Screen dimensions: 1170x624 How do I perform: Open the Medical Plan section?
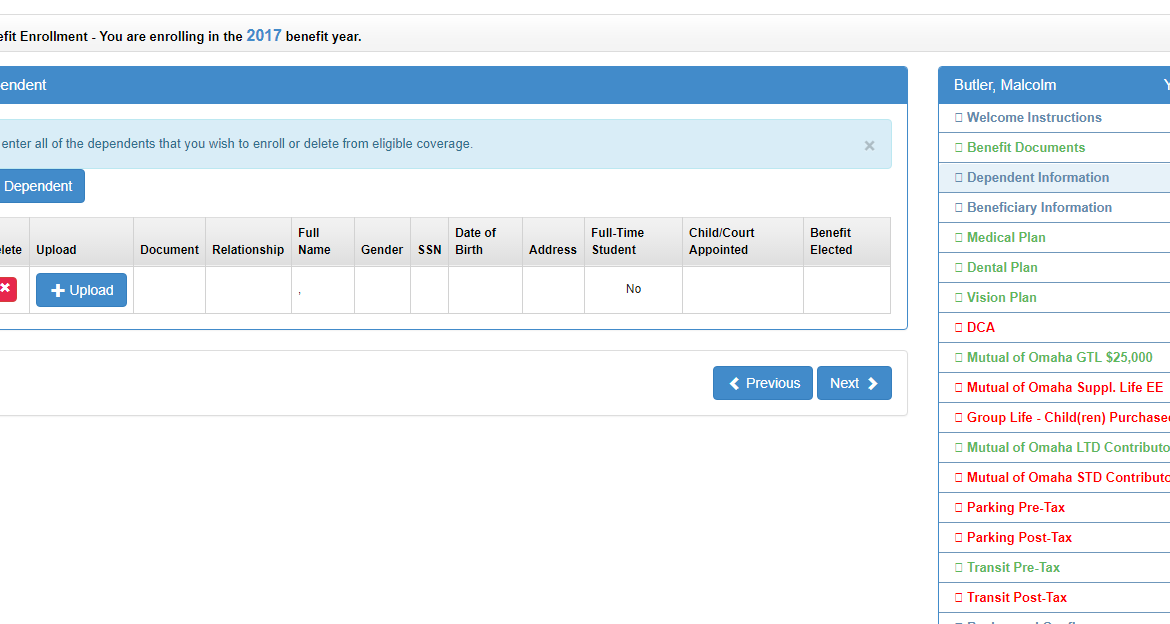1005,237
